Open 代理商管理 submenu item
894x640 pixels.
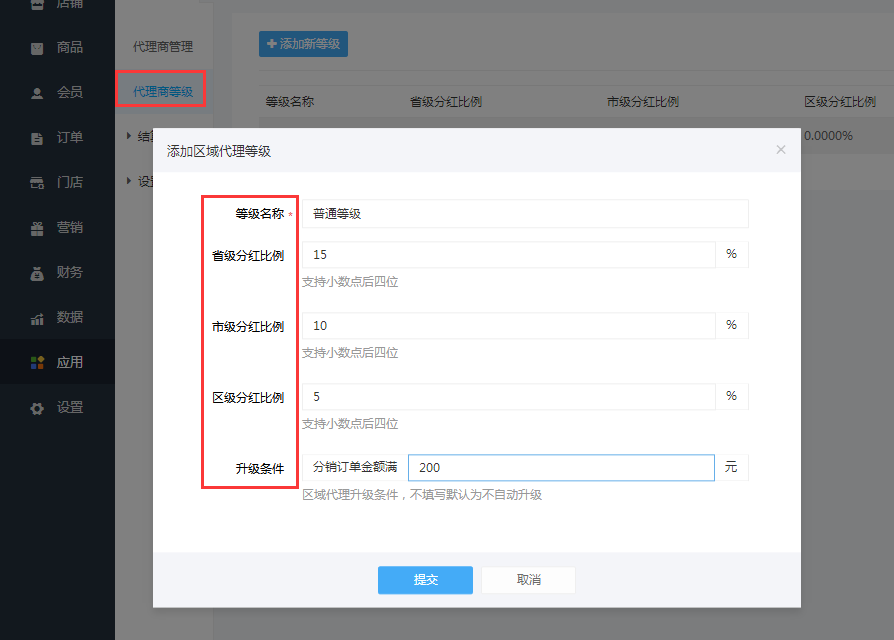[162, 47]
